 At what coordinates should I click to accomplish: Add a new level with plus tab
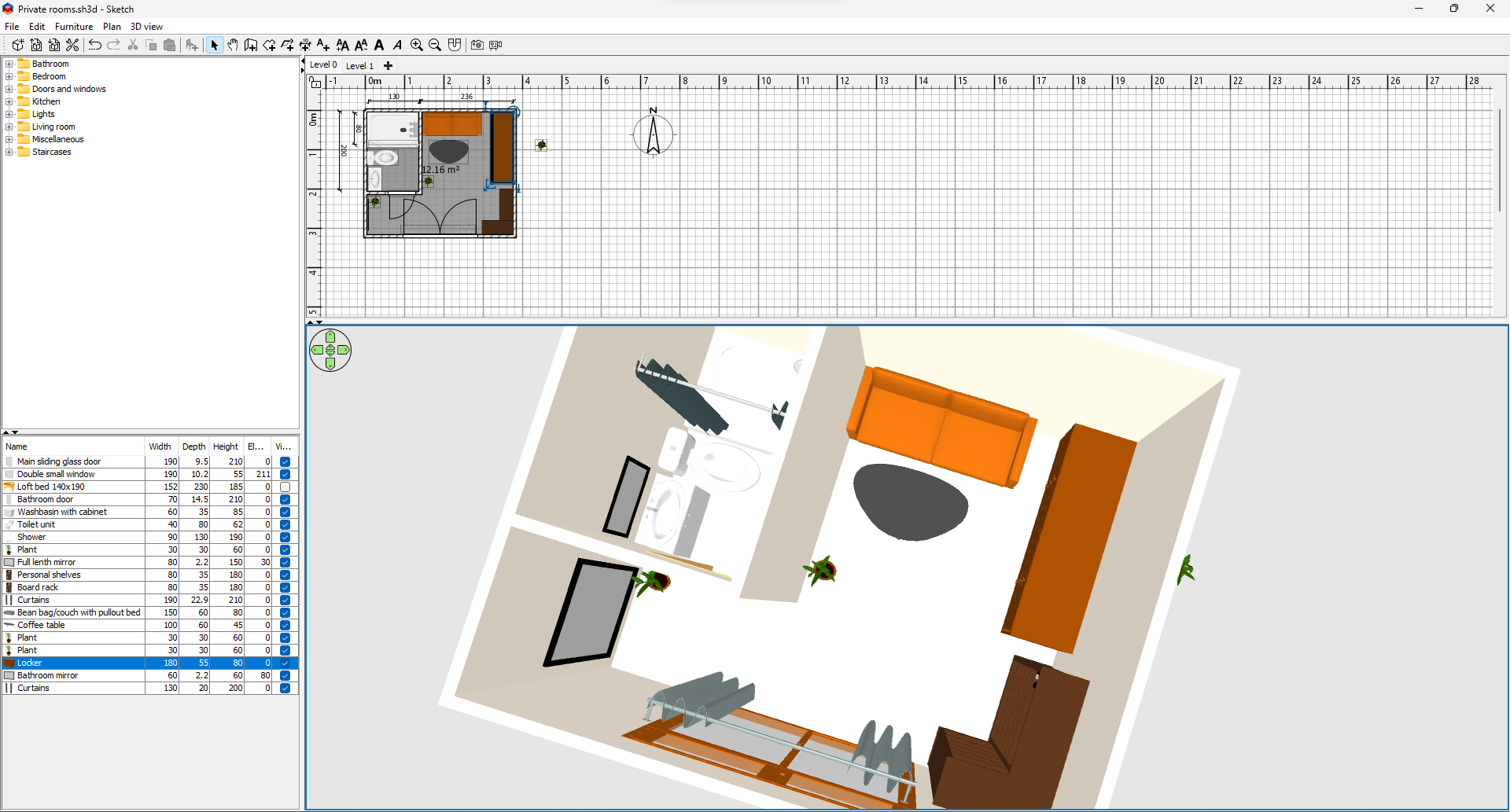tap(388, 66)
